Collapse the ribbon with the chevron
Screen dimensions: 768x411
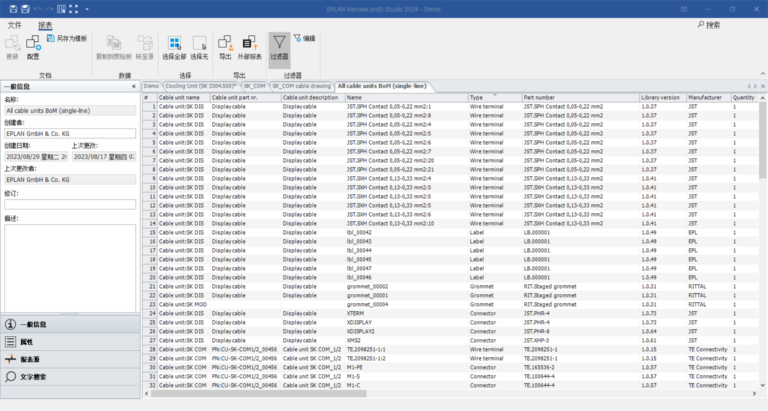(x=762, y=73)
